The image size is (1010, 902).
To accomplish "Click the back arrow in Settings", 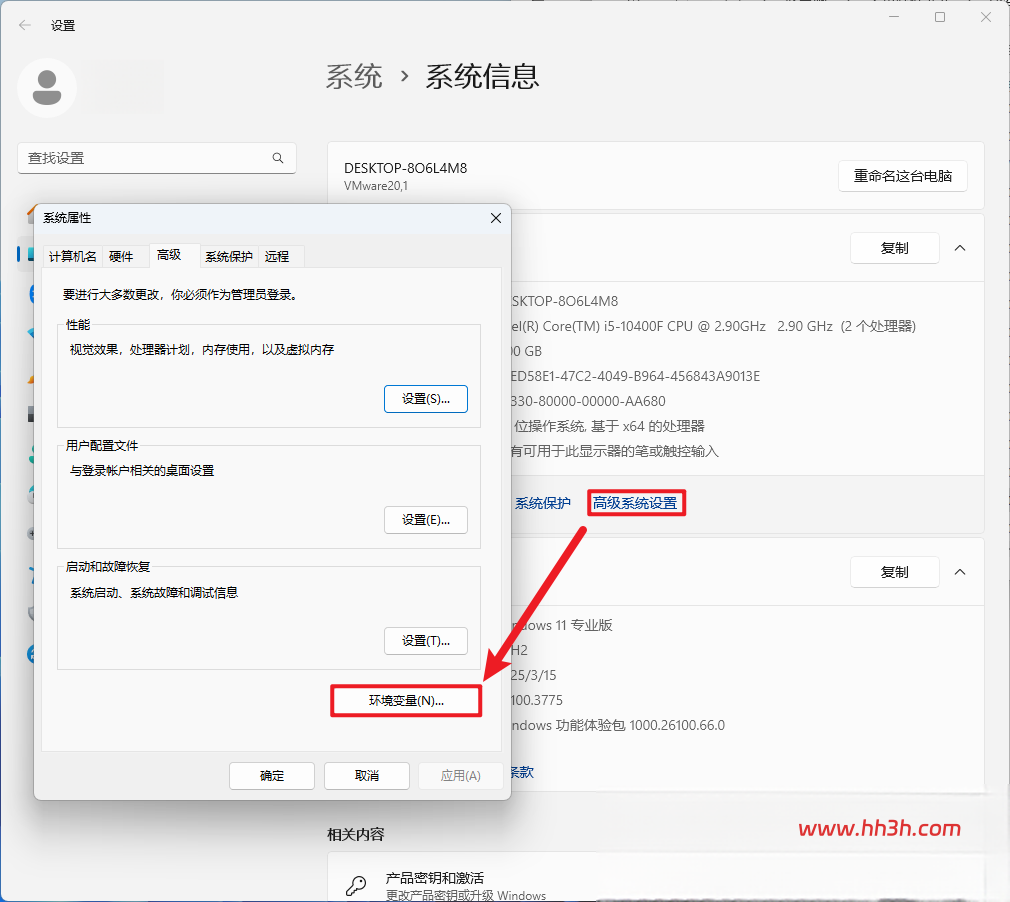I will click(25, 25).
